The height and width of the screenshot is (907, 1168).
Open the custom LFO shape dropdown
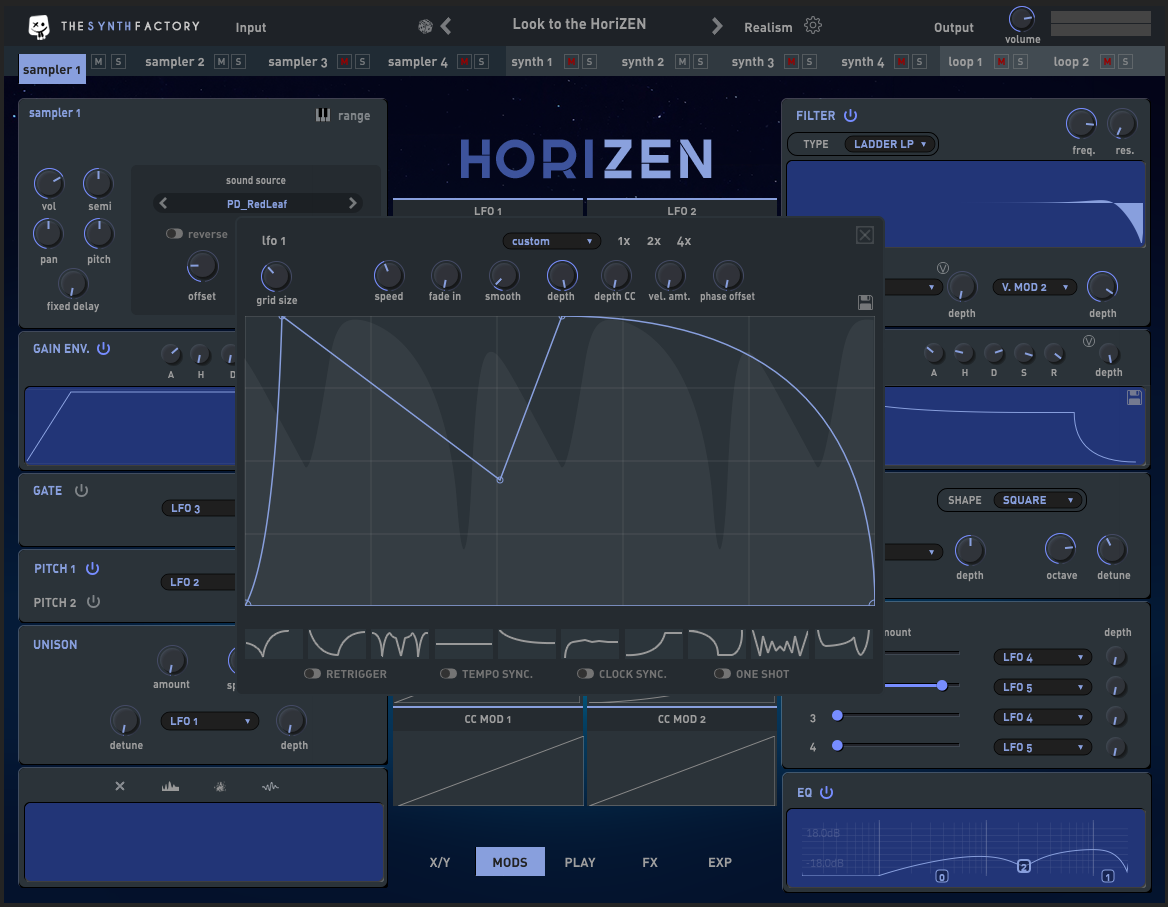(551, 241)
